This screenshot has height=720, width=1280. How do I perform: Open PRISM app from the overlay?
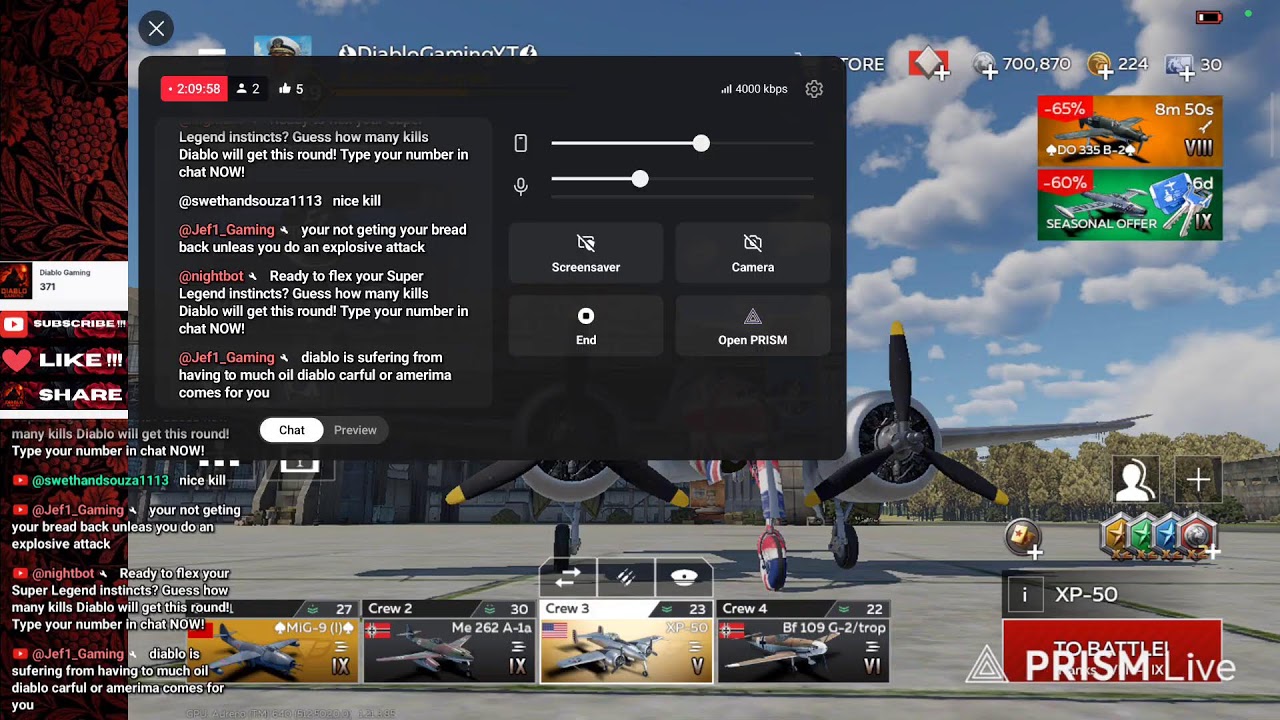753,325
